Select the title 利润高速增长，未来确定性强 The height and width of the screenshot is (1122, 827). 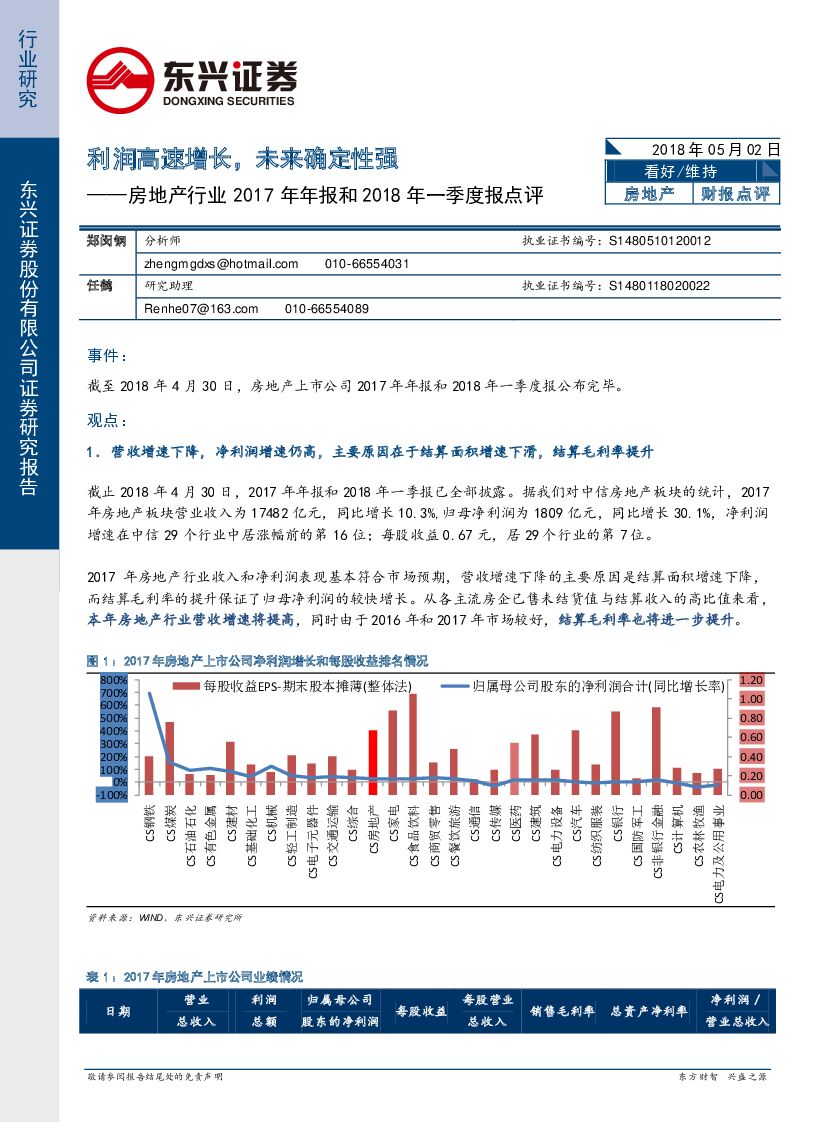tap(243, 158)
